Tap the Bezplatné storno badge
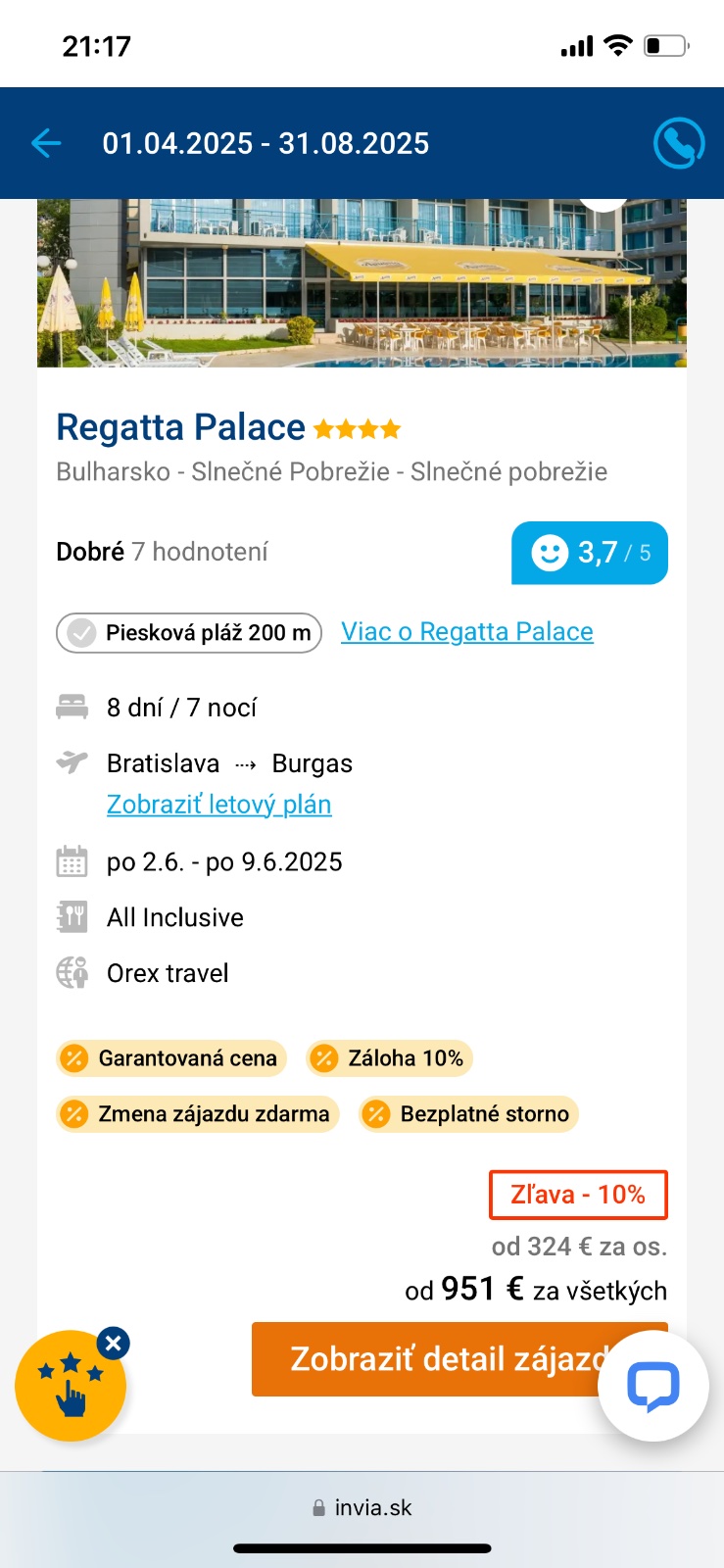The image size is (724, 1568). [x=468, y=1114]
